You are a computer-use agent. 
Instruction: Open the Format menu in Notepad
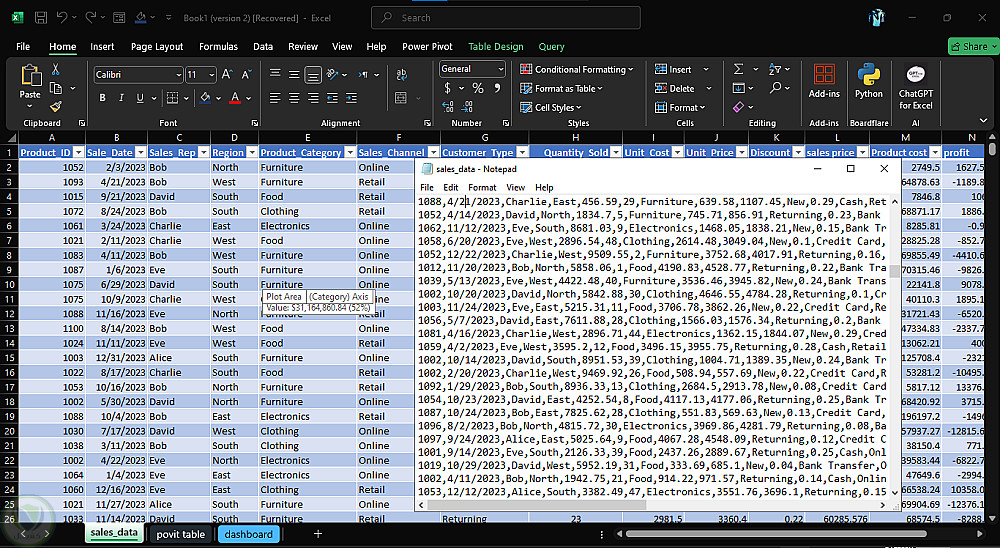482,187
